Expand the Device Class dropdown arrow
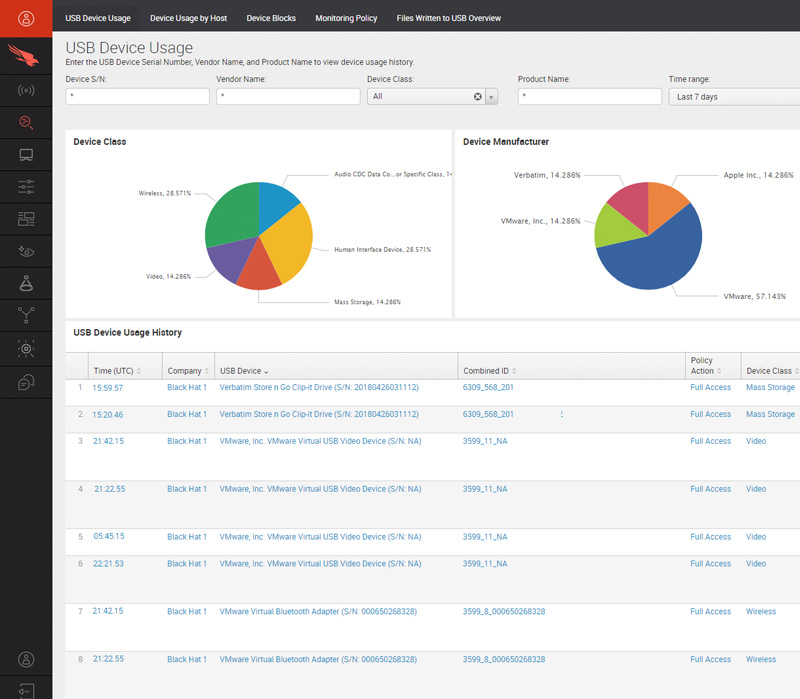 tap(491, 97)
